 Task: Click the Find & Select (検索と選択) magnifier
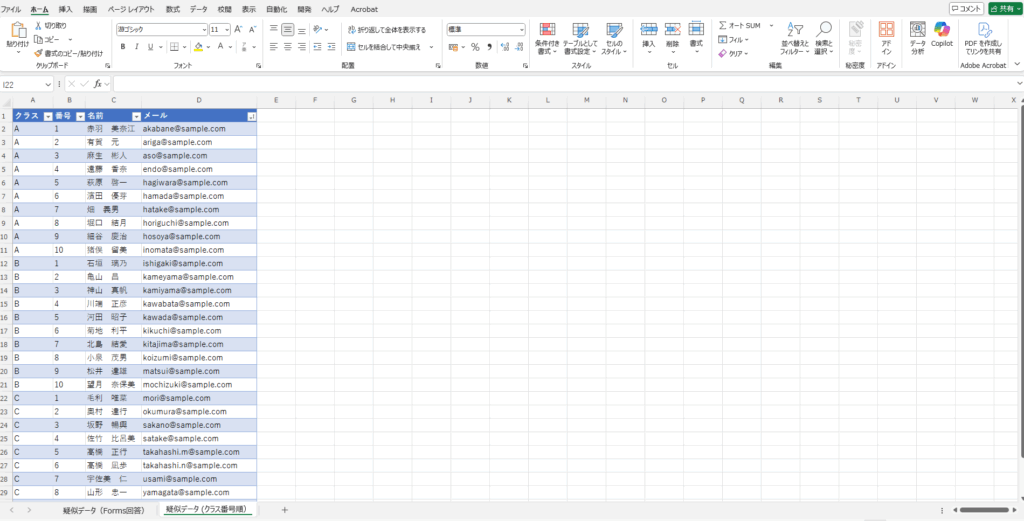tap(824, 29)
